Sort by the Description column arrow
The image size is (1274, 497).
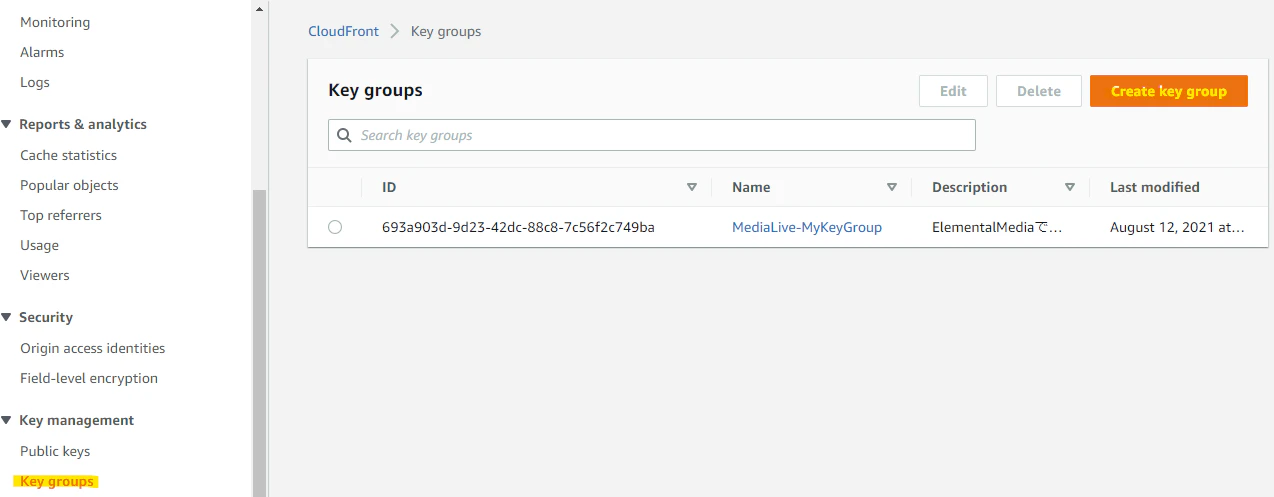pos(1070,187)
